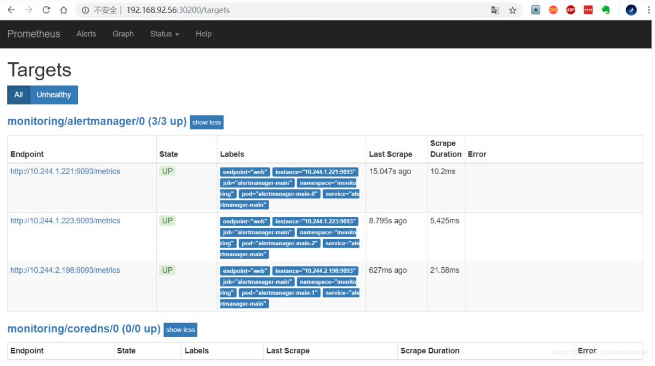Image resolution: width=655 pixels, height=366 pixels.
Task: Select the All targets filter
Action: (x=18, y=95)
